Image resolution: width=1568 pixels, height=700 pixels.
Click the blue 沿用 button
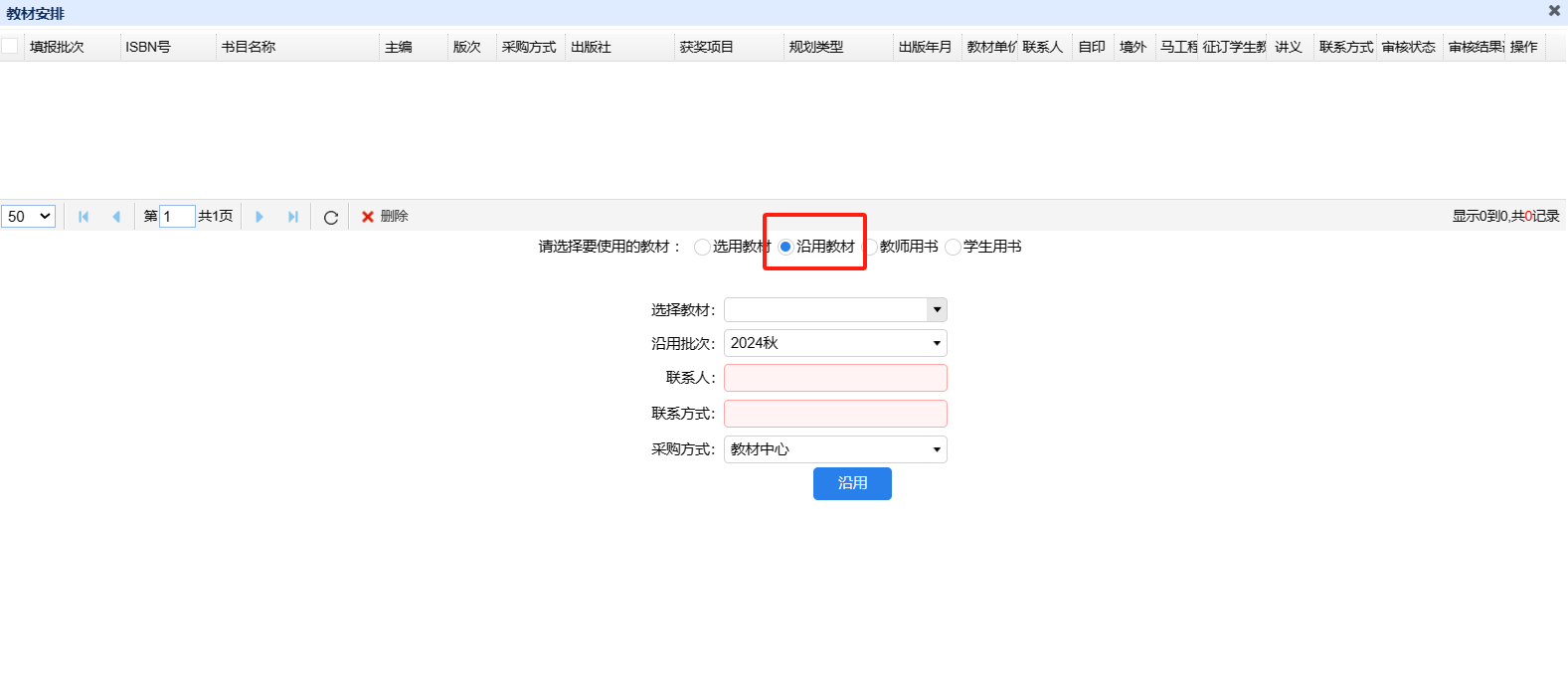point(852,483)
